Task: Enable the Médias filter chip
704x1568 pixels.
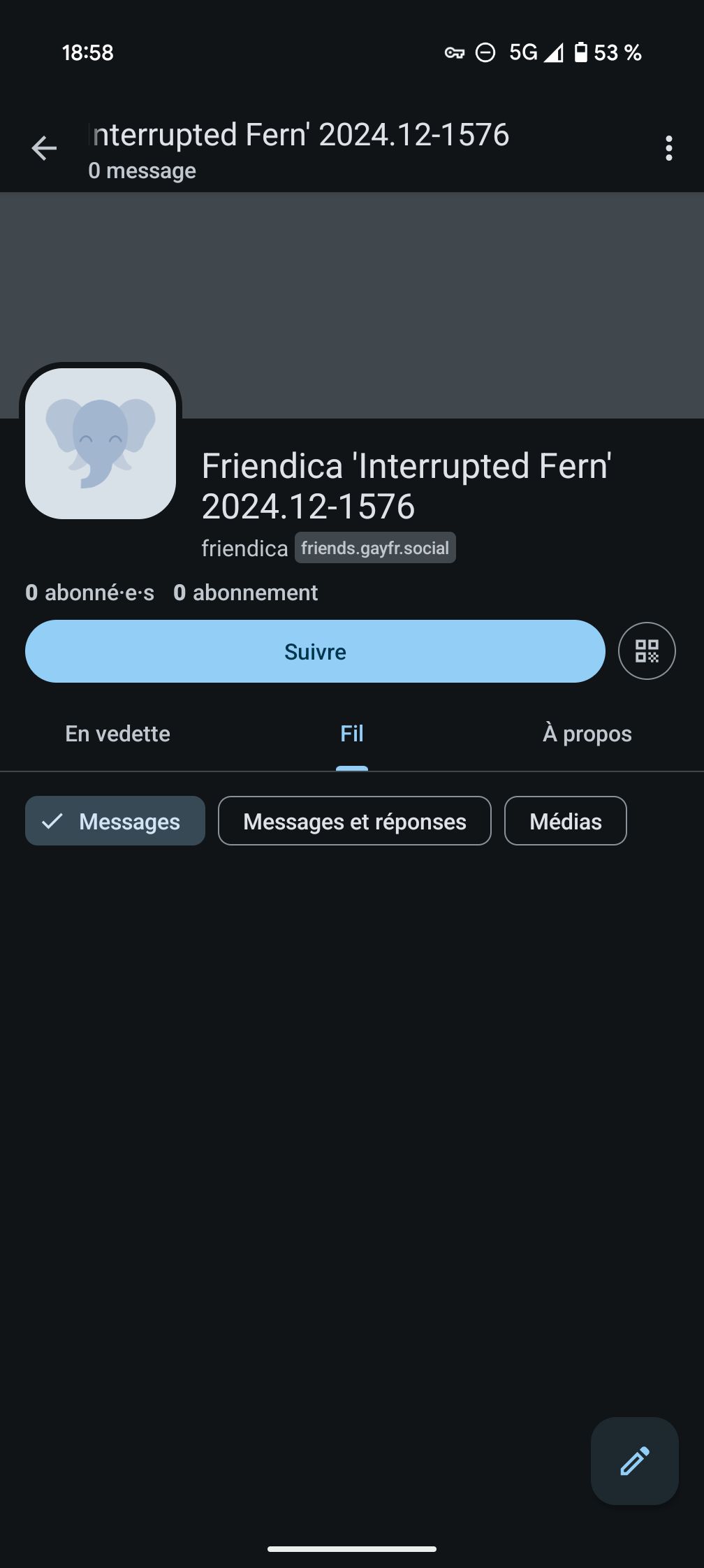Action: [565, 821]
